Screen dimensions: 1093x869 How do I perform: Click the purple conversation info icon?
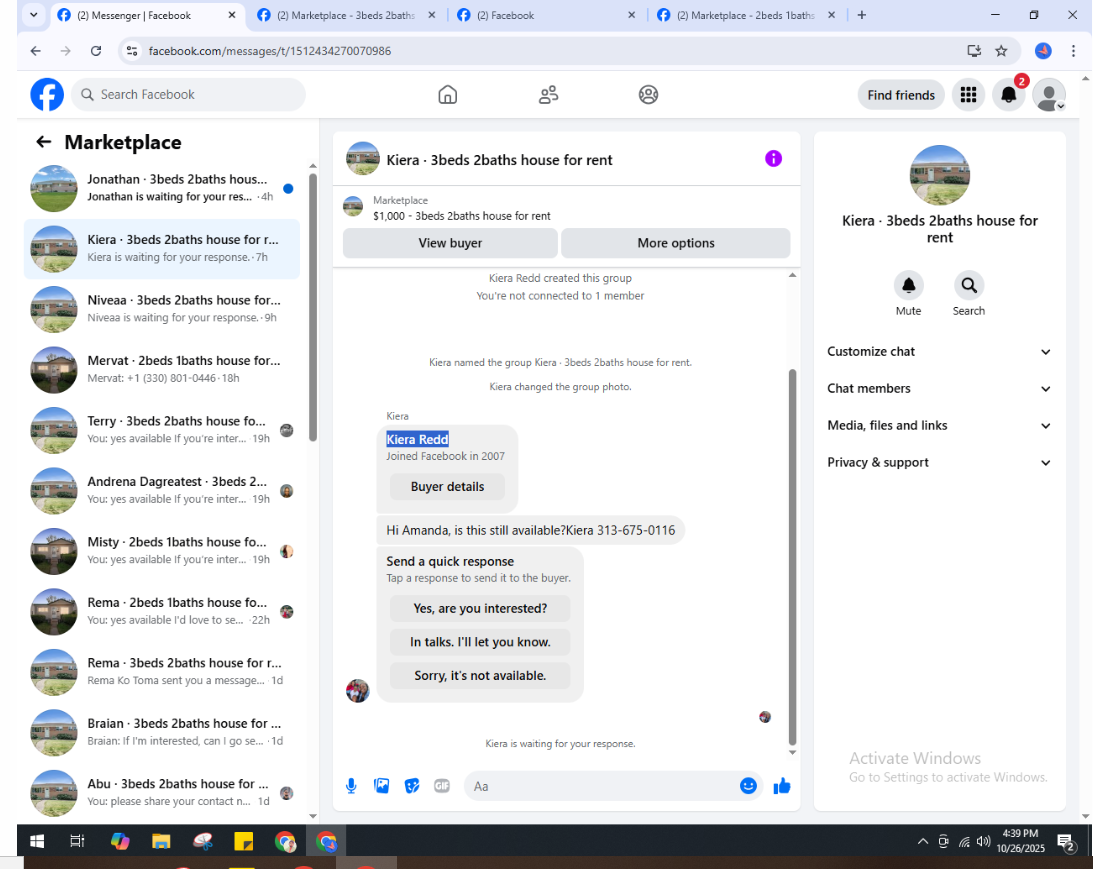(x=773, y=159)
